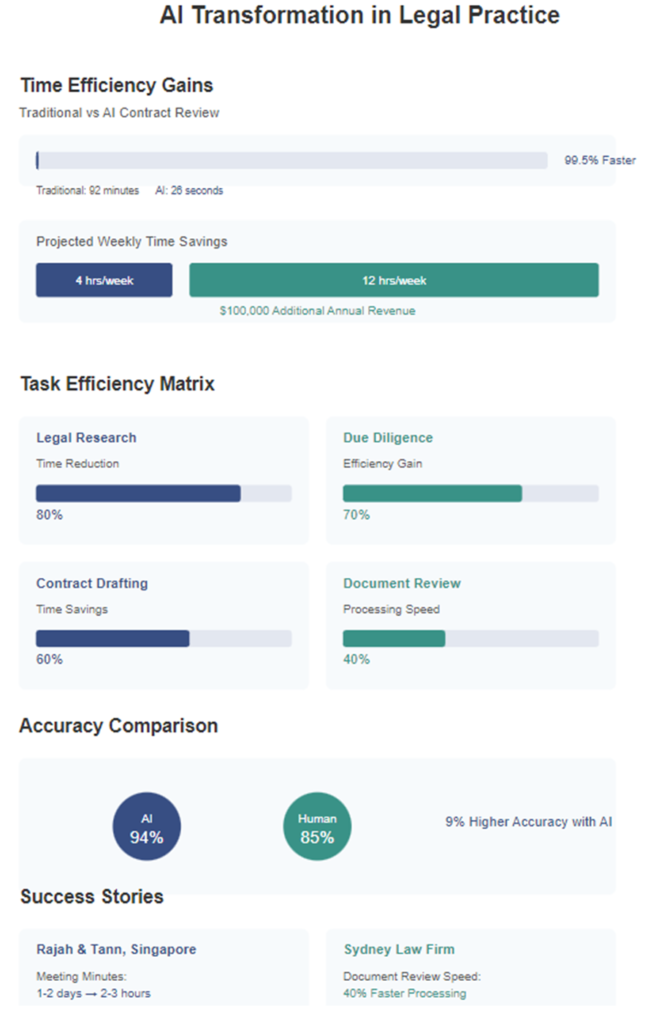The image size is (645, 1024).
Task: Click the Human 85% accuracy circle
Action: click(x=317, y=827)
